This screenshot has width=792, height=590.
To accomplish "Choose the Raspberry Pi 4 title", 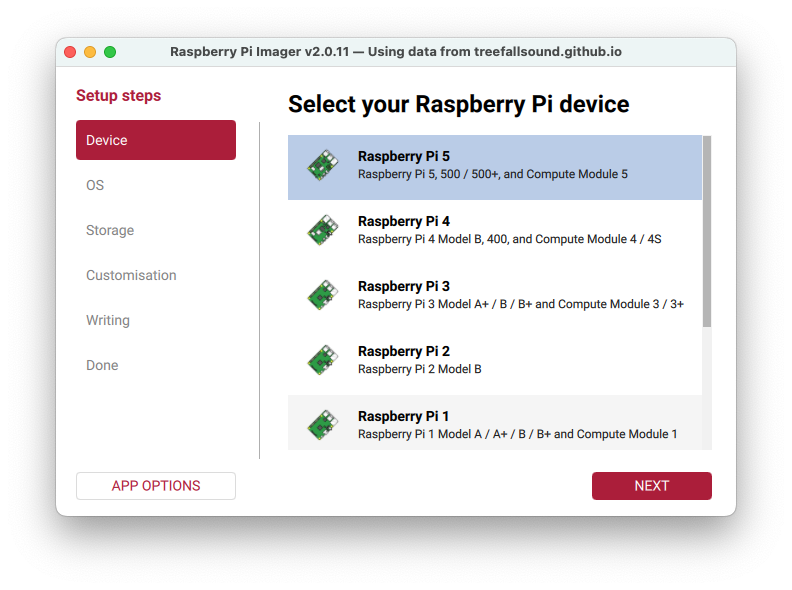I will (x=404, y=221).
